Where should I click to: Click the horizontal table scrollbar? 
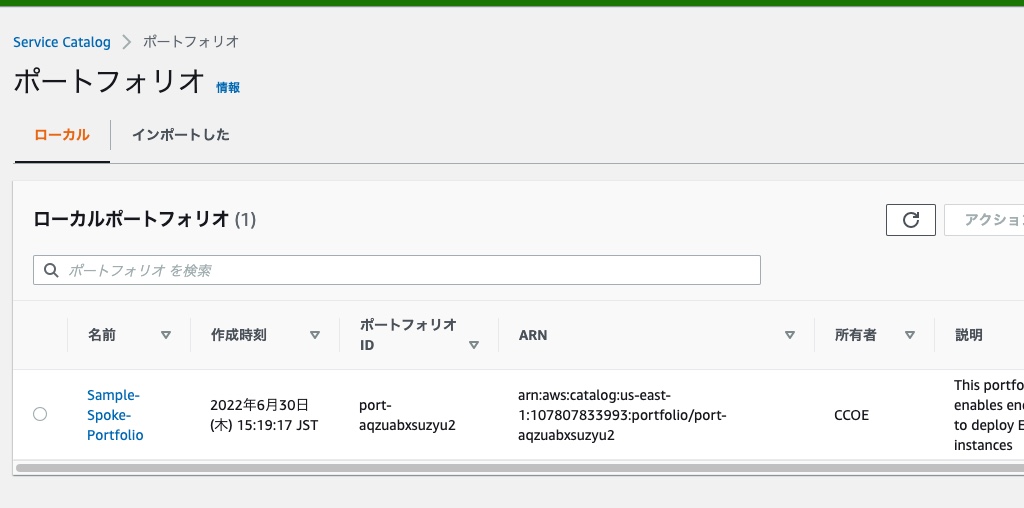(500, 467)
